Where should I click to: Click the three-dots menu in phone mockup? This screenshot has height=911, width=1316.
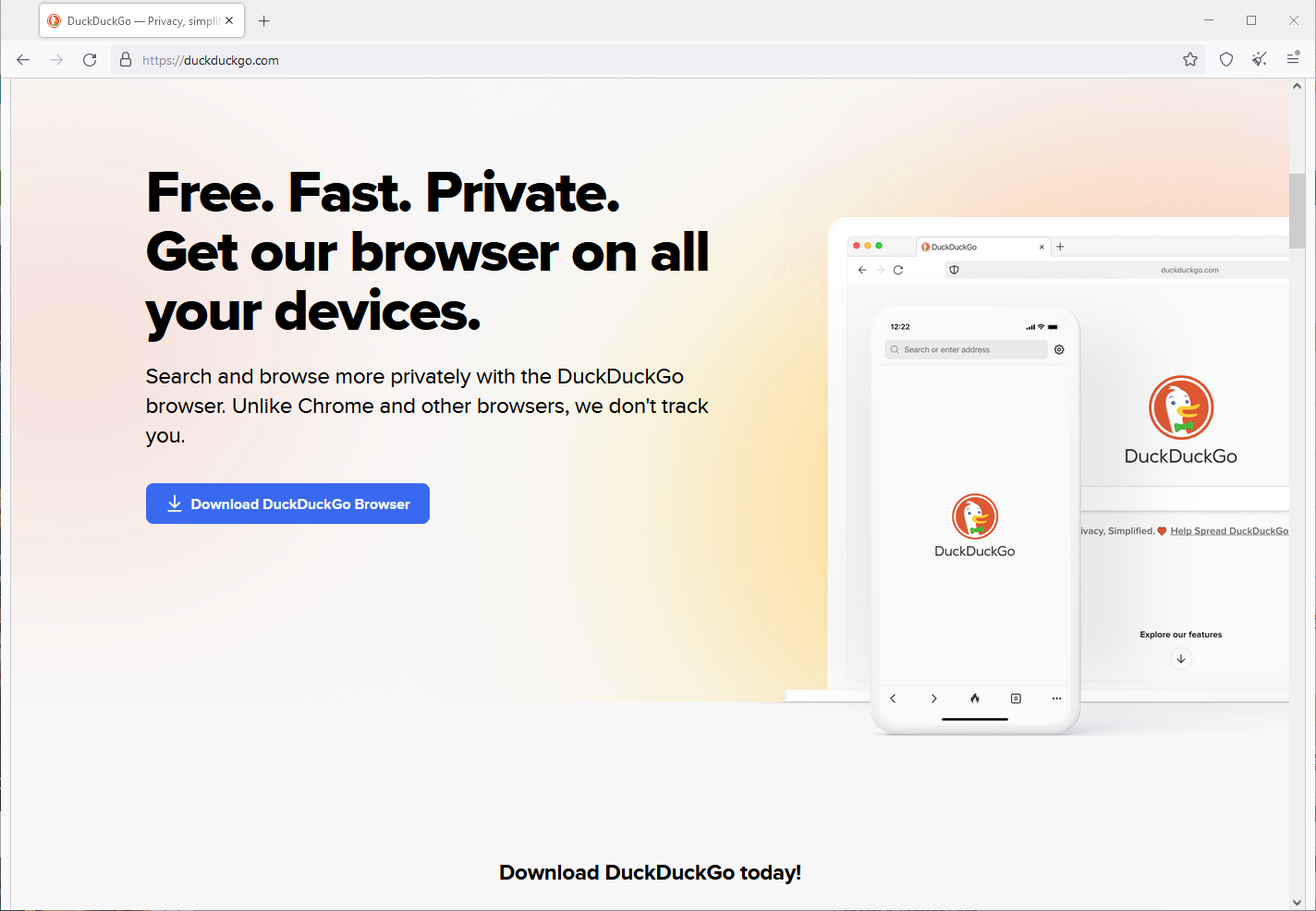[x=1056, y=698]
